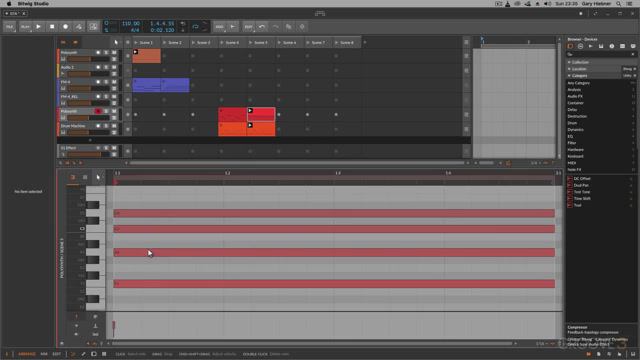Viewport: 640px width, 360px height.
Task: Open the EDIT menu button in the toolbar
Action: (x=249, y=27)
